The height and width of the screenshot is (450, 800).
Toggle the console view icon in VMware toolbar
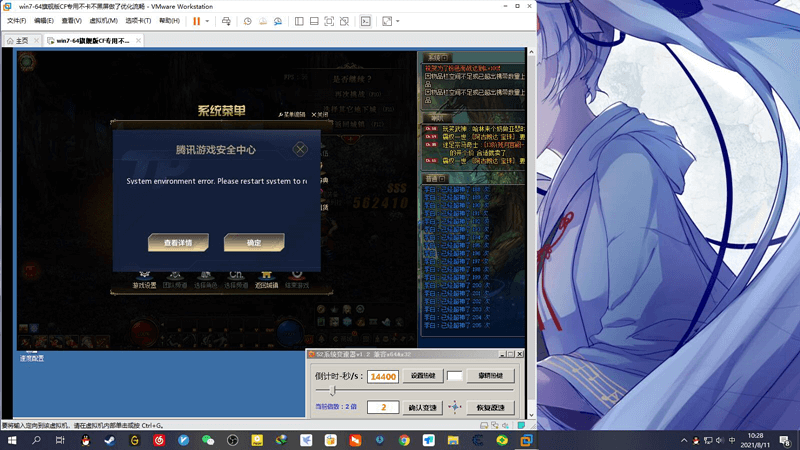(x=365, y=21)
